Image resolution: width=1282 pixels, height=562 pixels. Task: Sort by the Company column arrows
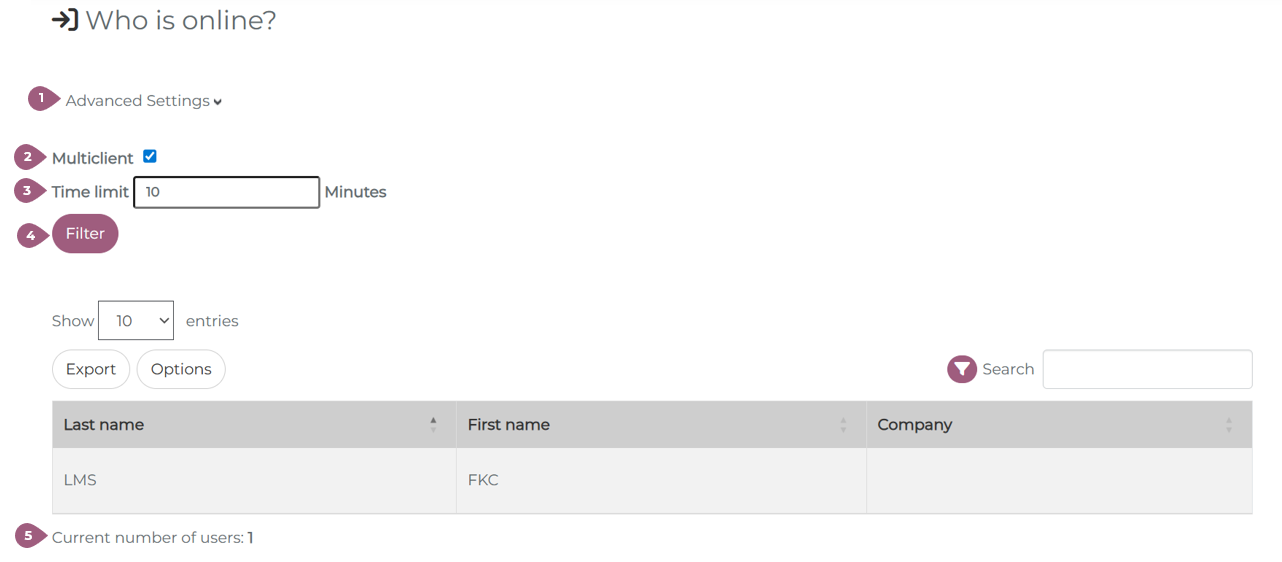1228,424
